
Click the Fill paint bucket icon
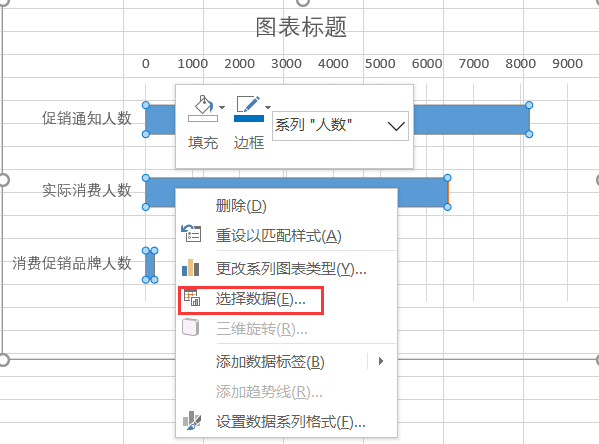203,109
